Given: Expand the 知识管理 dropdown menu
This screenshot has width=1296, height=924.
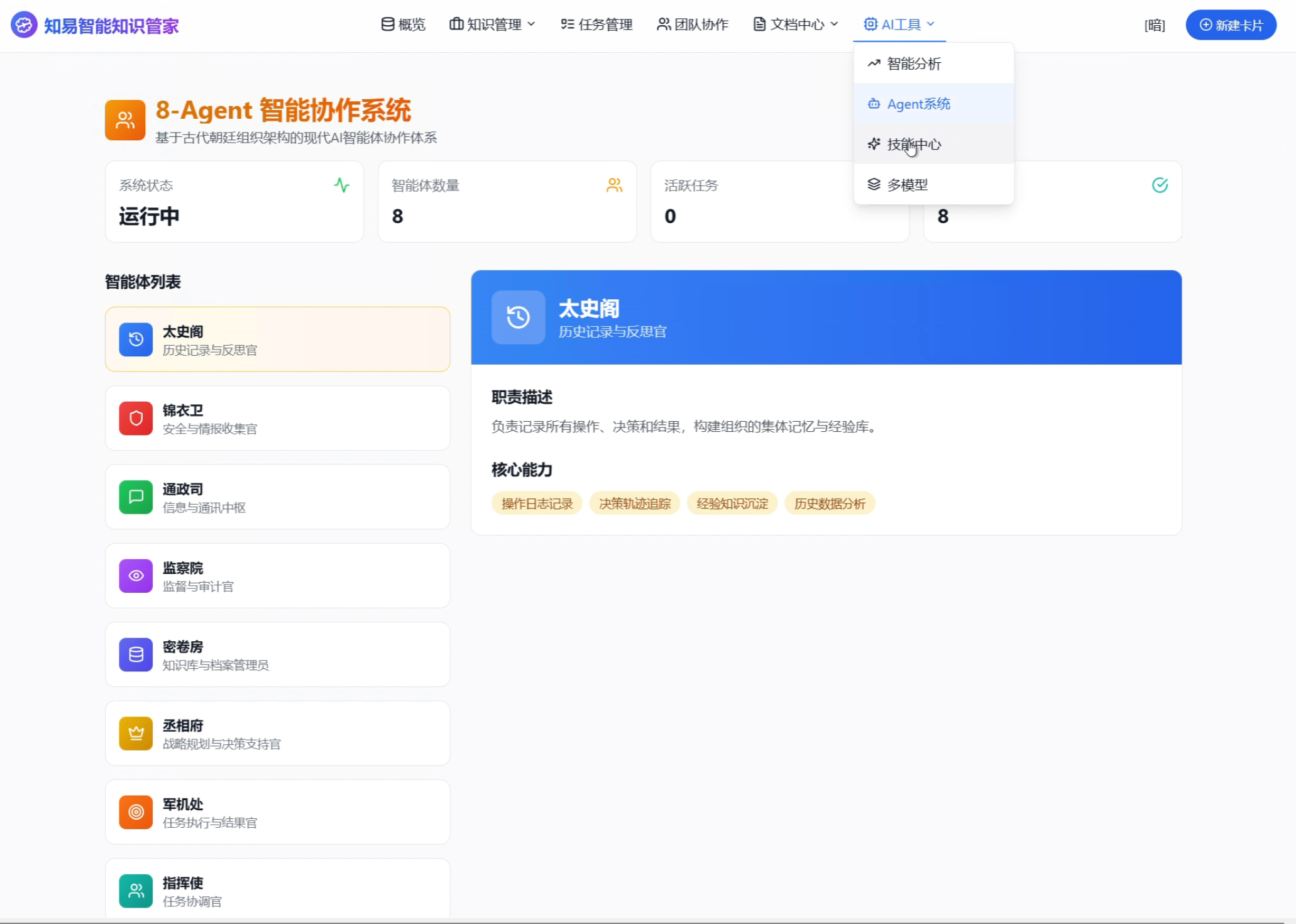Looking at the screenshot, I should pyautogui.click(x=492, y=25).
